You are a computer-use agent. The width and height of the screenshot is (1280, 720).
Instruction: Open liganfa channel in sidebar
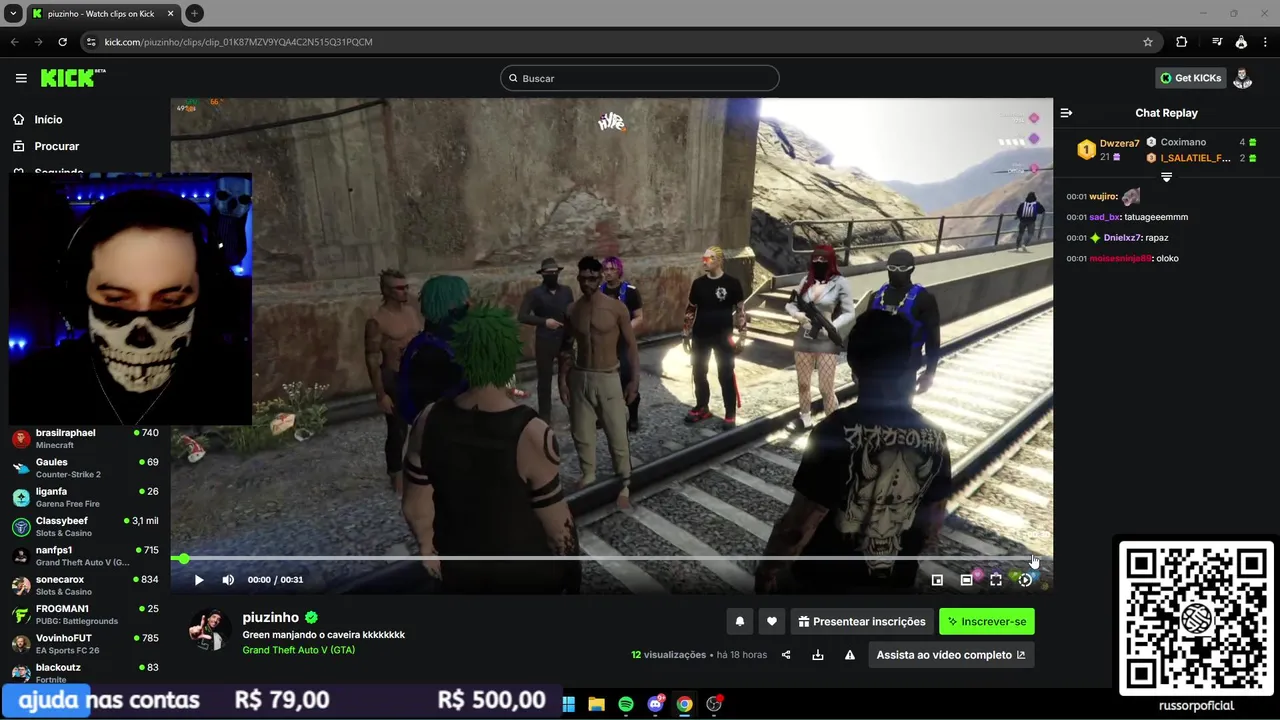coord(85,497)
